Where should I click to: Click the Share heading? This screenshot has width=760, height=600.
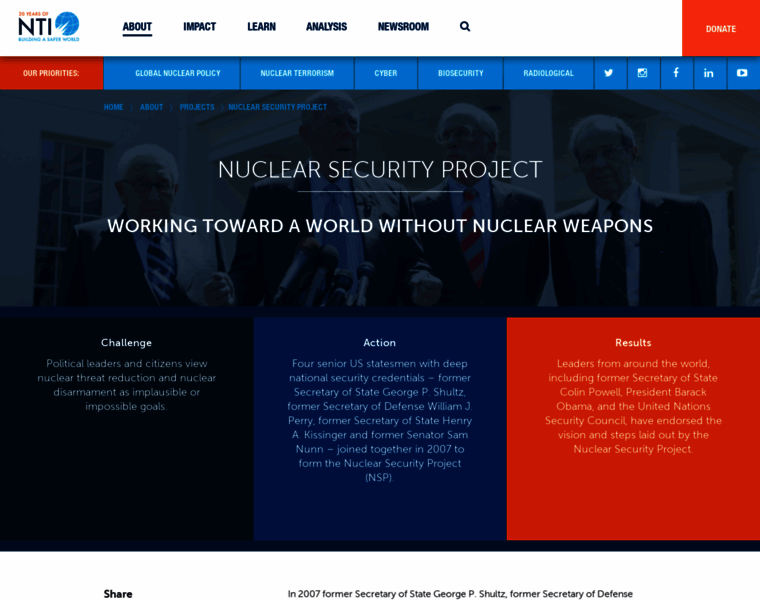pyautogui.click(x=118, y=594)
